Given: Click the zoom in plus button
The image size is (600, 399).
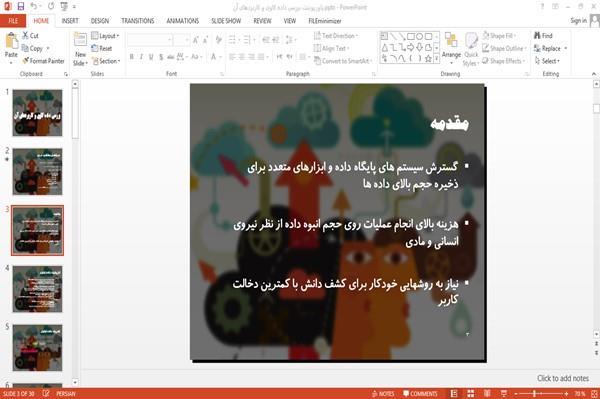Looking at the screenshot, I should (566, 394).
